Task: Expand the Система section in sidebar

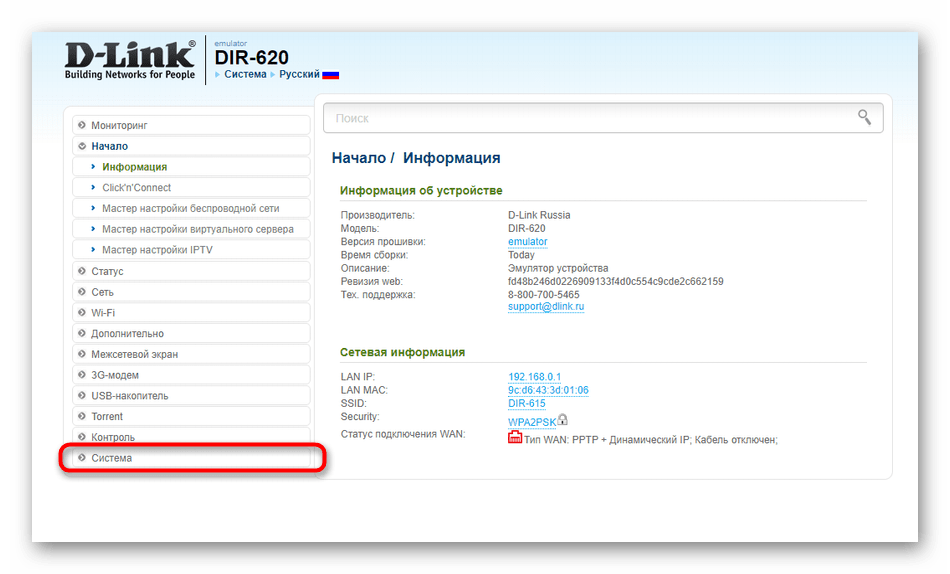Action: click(x=111, y=458)
